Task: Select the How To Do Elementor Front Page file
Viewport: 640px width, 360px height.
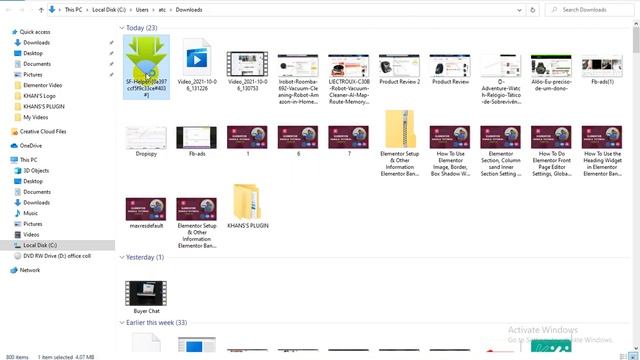Action: click(x=551, y=138)
